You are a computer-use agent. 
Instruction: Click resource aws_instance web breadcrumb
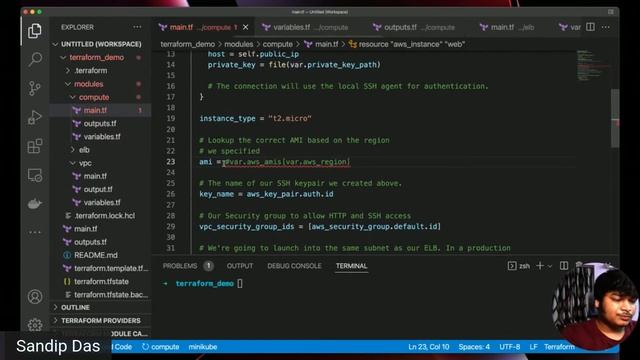point(407,44)
